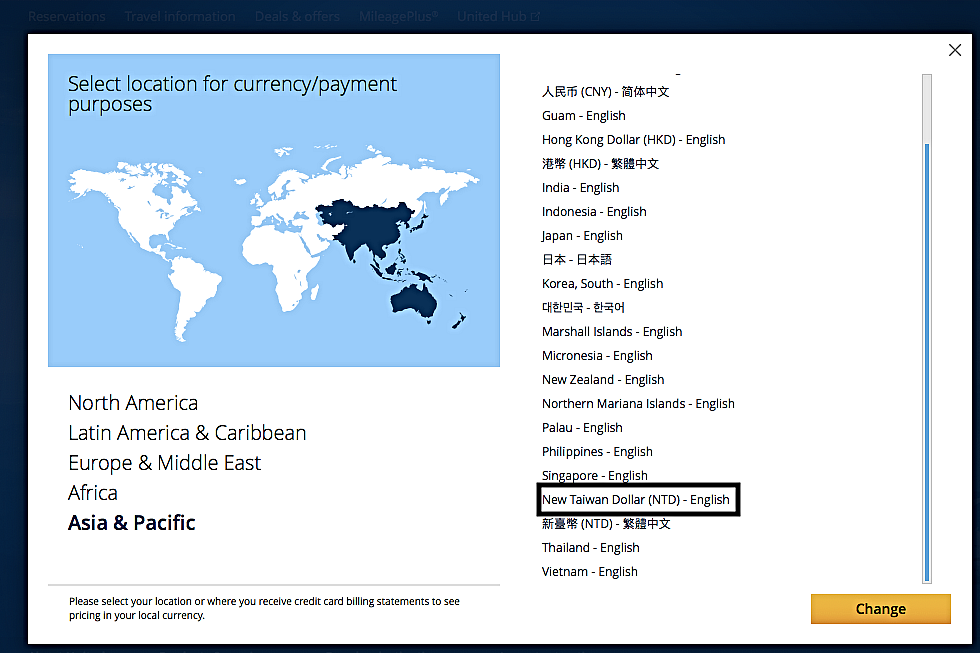Image resolution: width=980 pixels, height=653 pixels.
Task: Choose Micronesia - English
Action: 597,356
